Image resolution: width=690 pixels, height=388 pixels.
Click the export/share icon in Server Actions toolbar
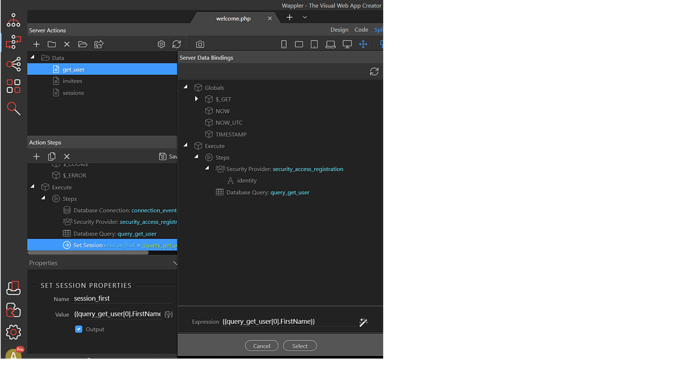99,44
